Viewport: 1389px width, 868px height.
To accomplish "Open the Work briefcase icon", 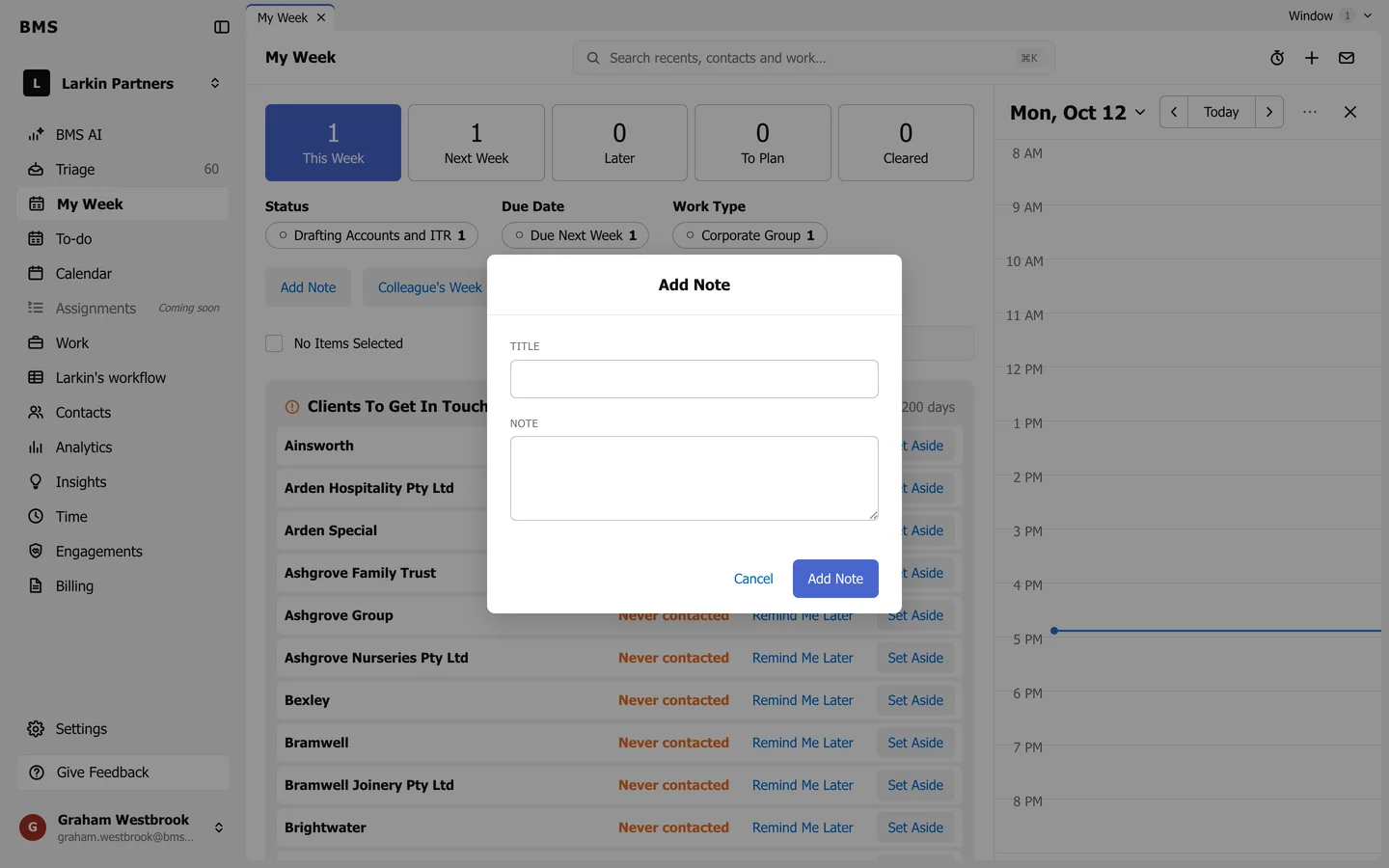I will coord(36,343).
